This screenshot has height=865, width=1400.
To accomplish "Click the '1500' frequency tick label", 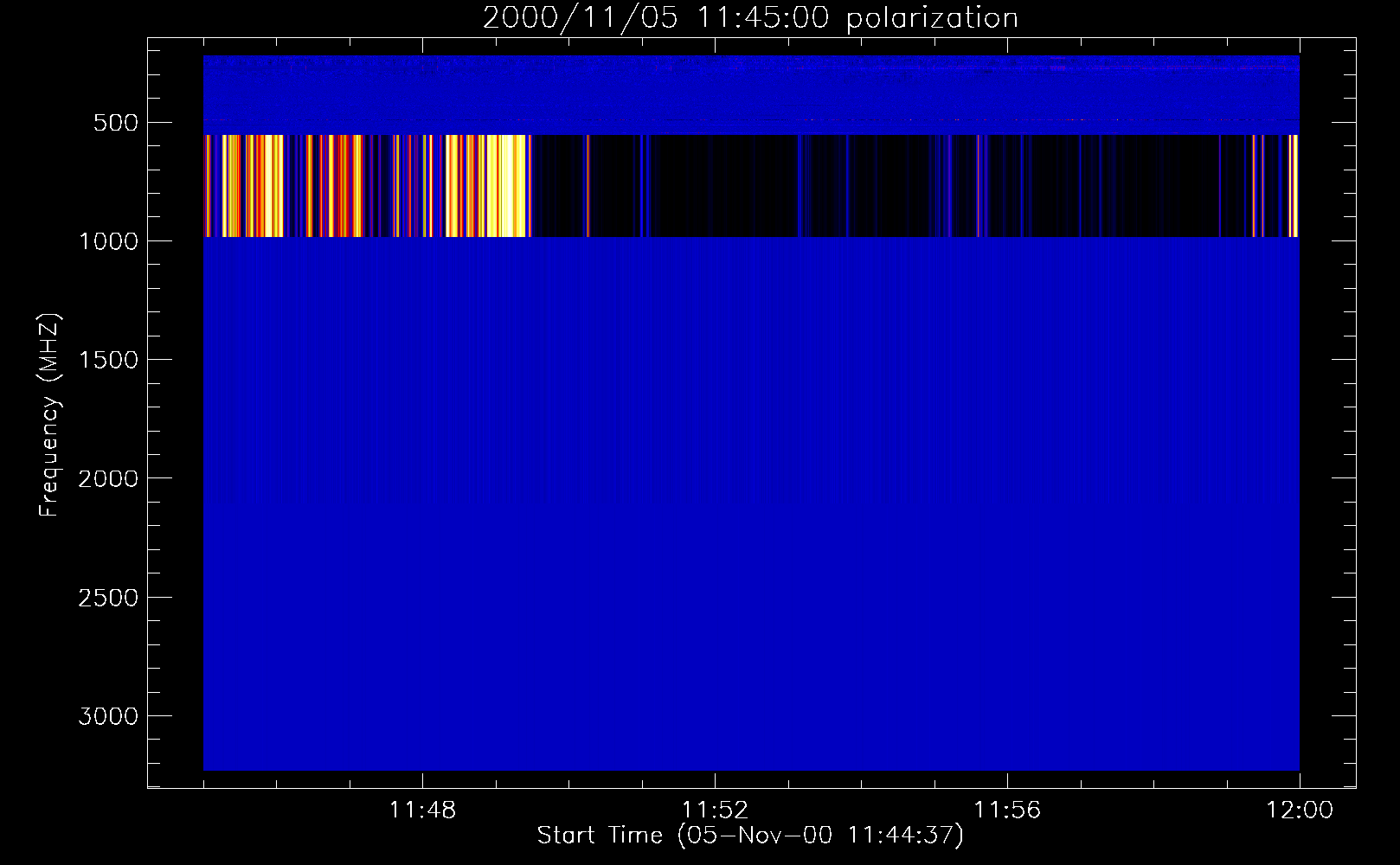I will [108, 360].
